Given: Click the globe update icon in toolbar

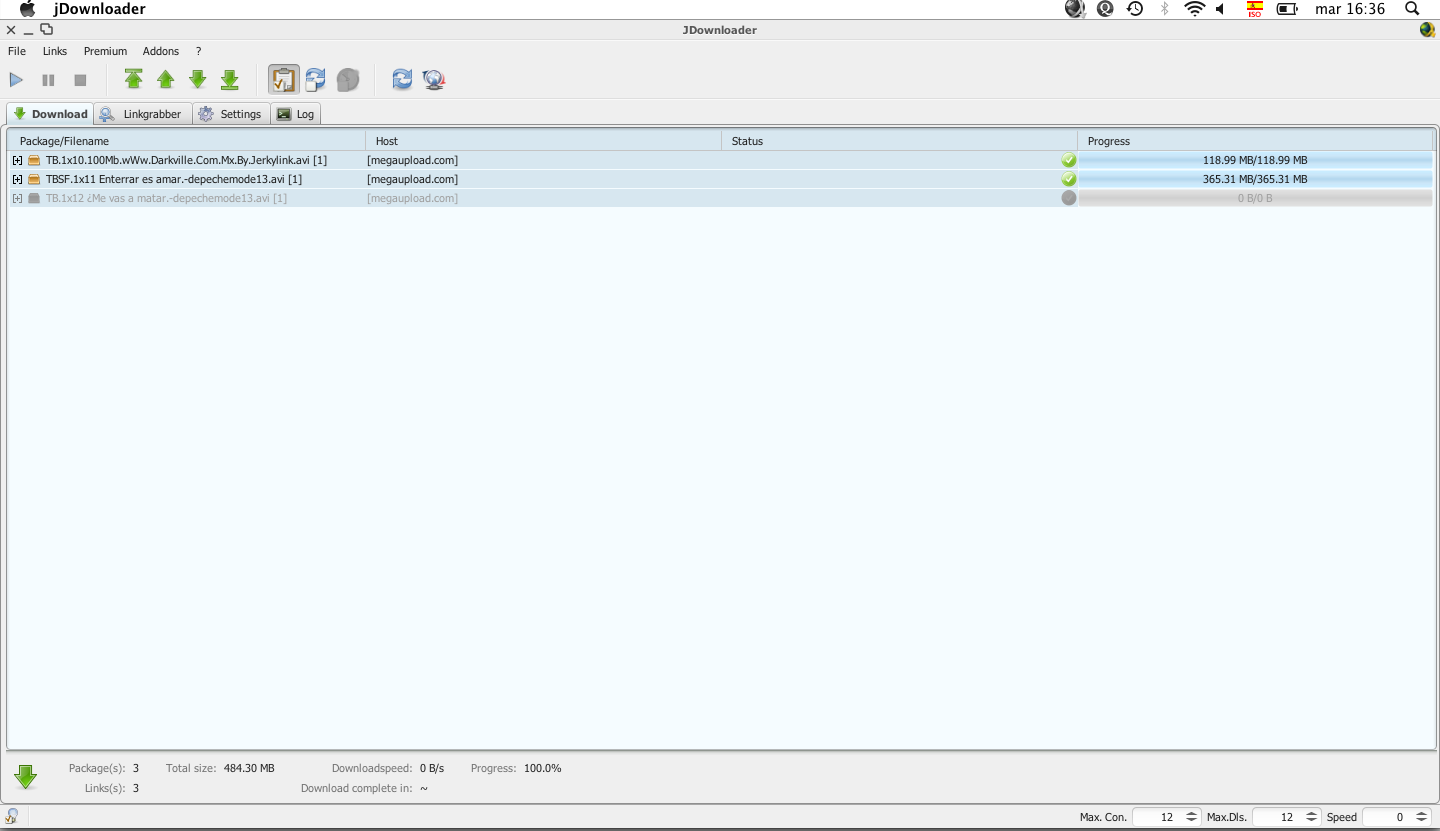Looking at the screenshot, I should tap(434, 79).
